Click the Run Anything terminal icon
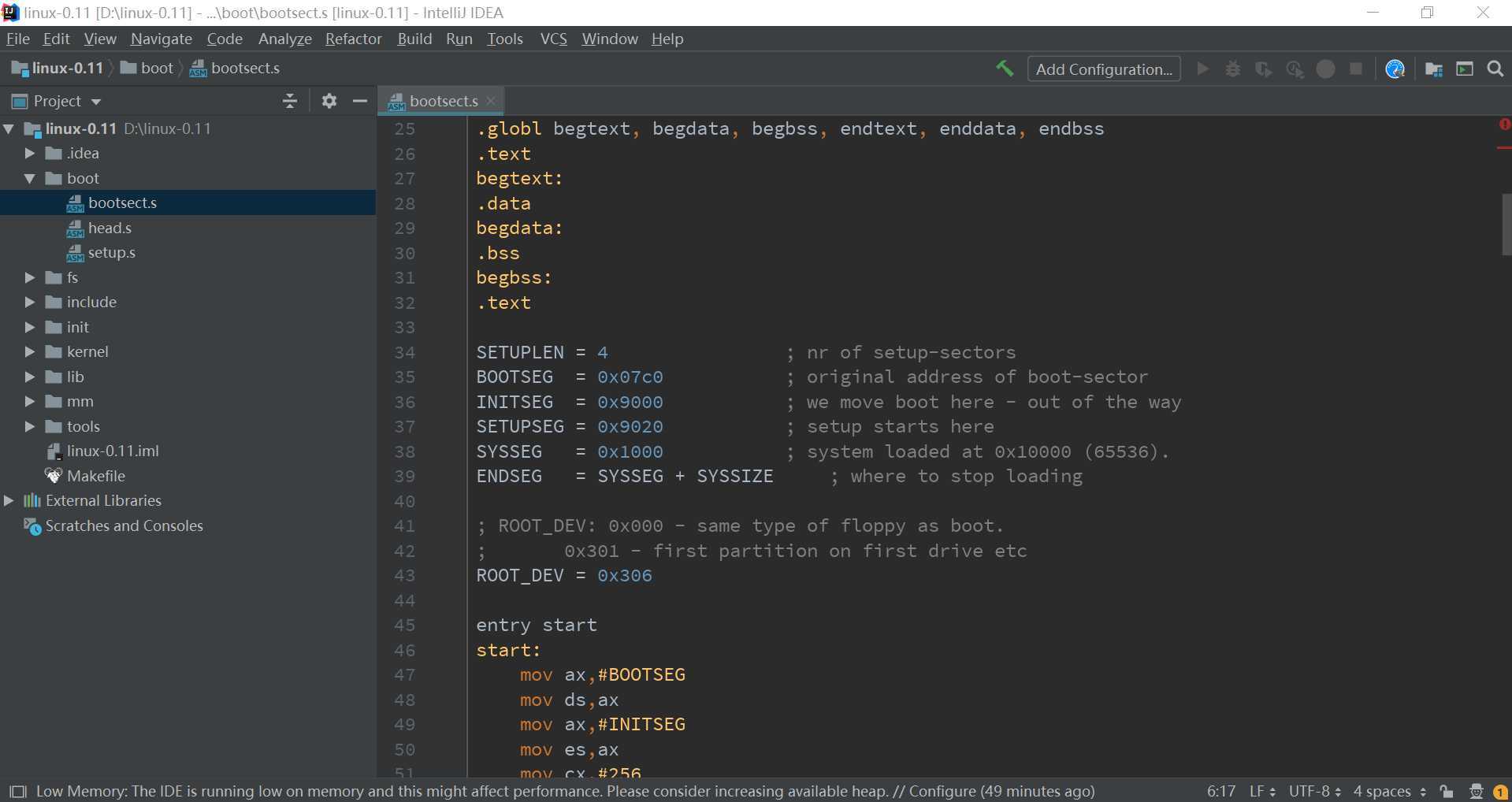Image resolution: width=1512 pixels, height=802 pixels. click(x=1465, y=69)
